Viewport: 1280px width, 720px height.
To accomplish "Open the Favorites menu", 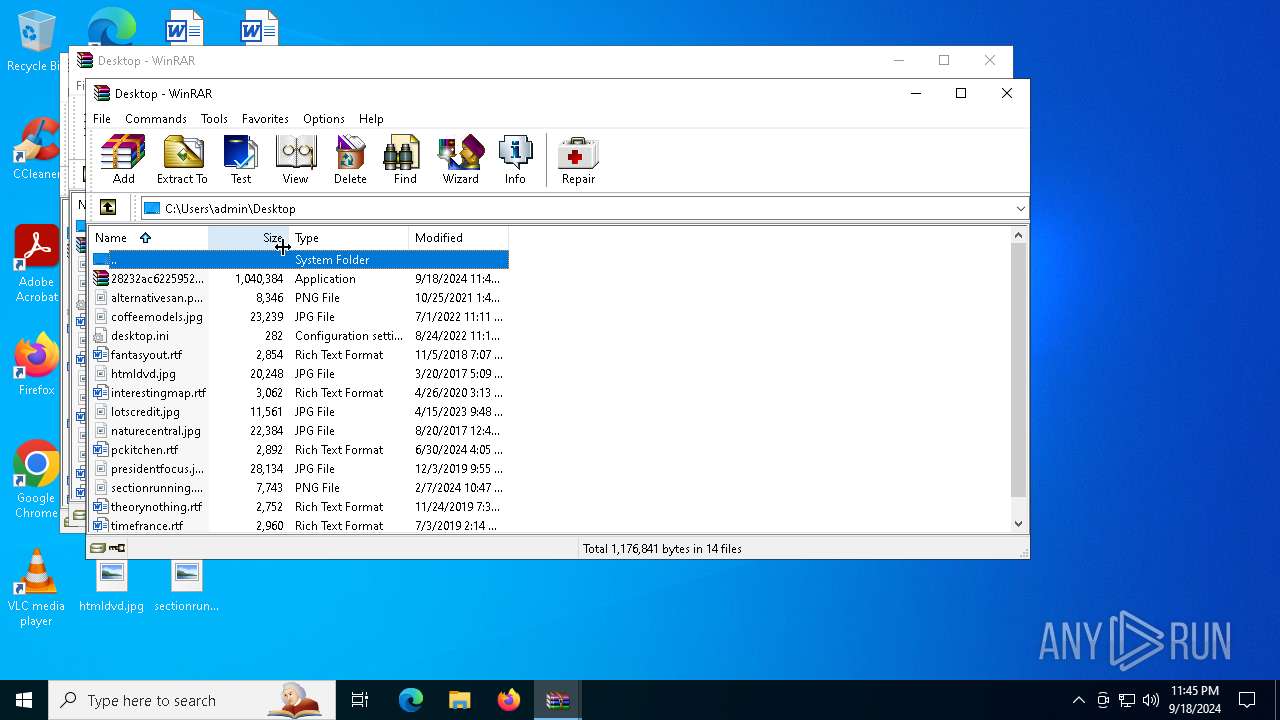I will (x=265, y=118).
